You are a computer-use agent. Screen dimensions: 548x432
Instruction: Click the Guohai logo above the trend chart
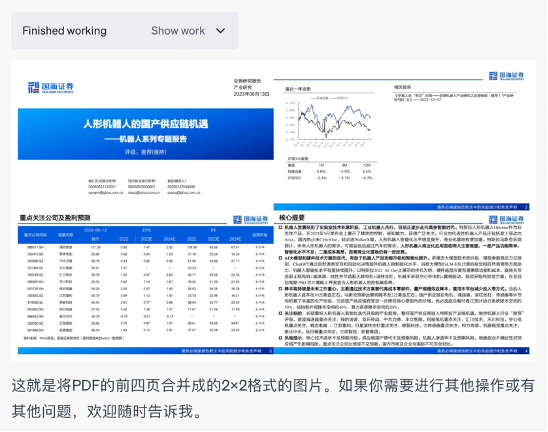[x=506, y=75]
